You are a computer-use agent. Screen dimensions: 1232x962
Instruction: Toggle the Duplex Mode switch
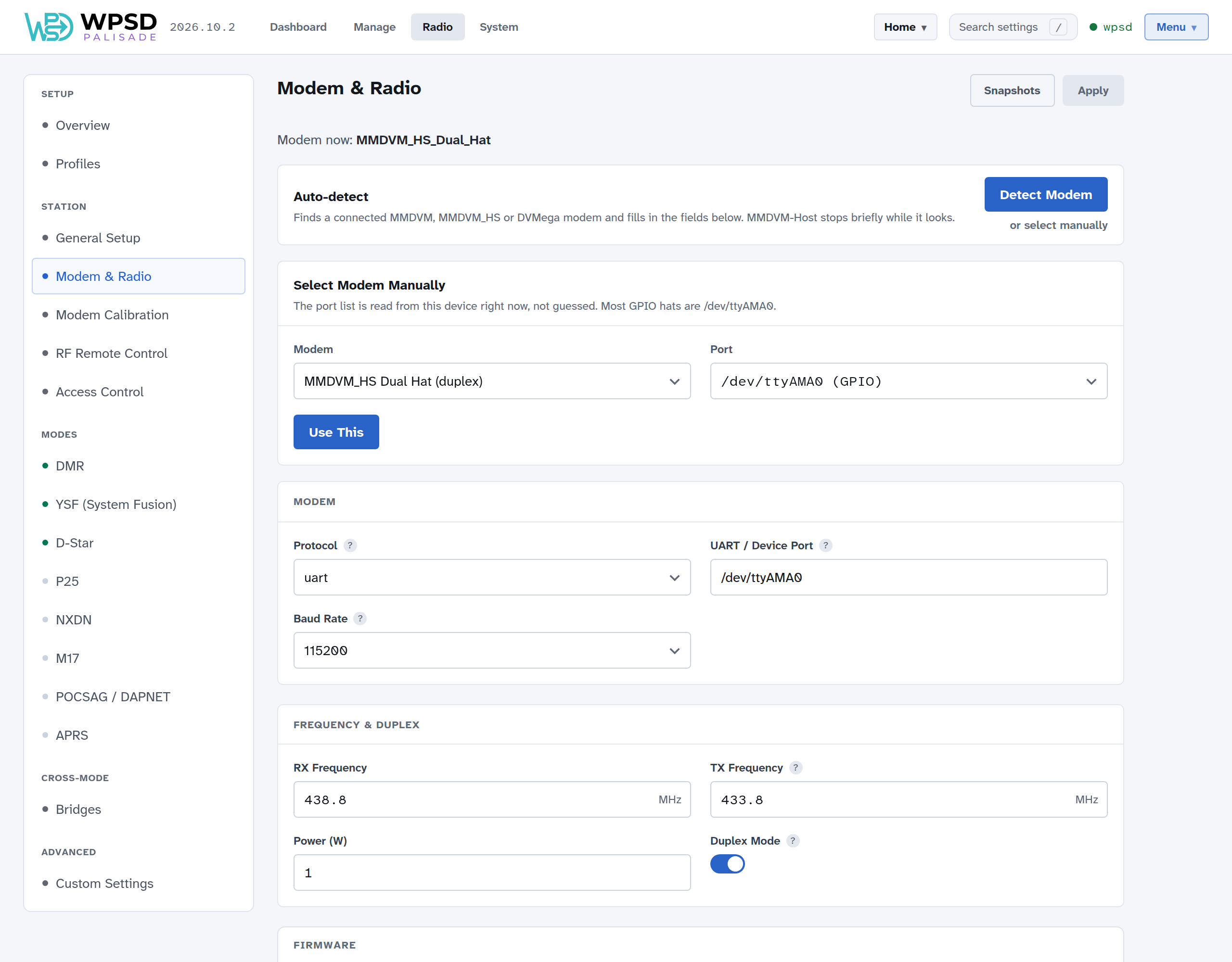[727, 864]
